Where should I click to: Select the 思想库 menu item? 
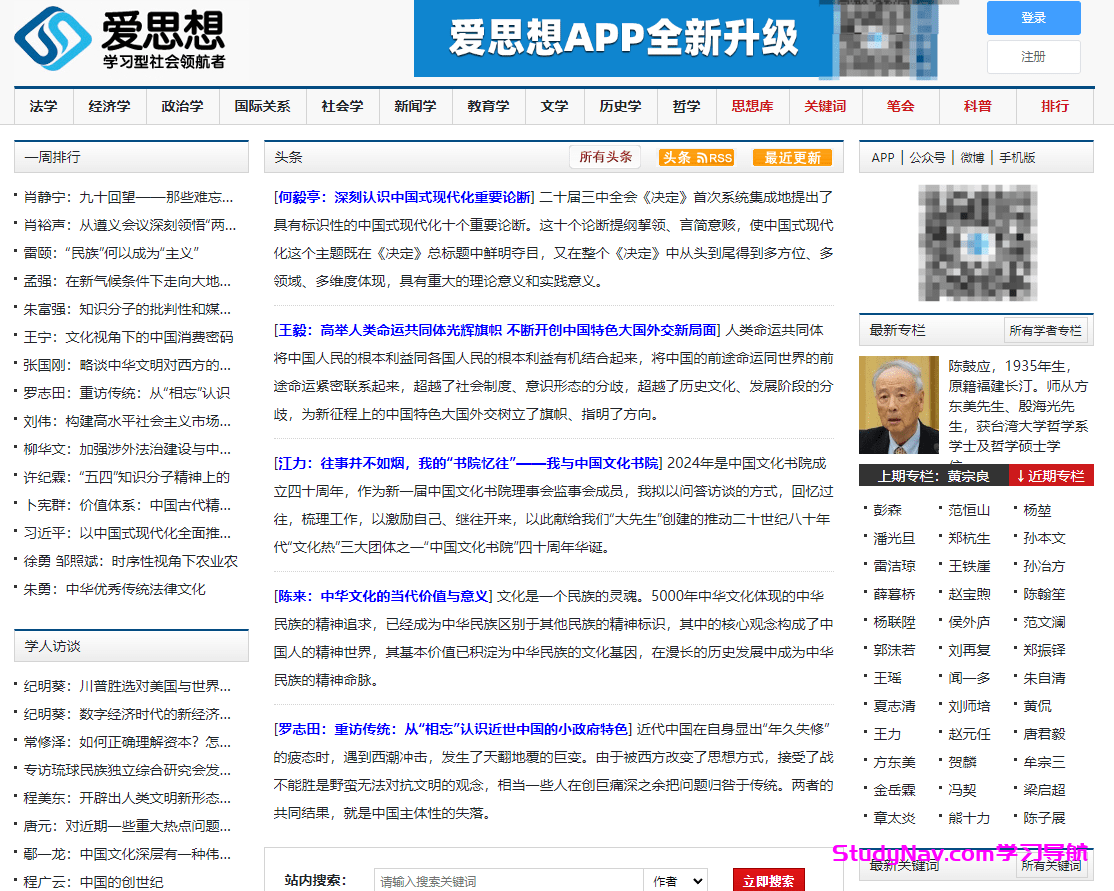pyautogui.click(x=752, y=106)
